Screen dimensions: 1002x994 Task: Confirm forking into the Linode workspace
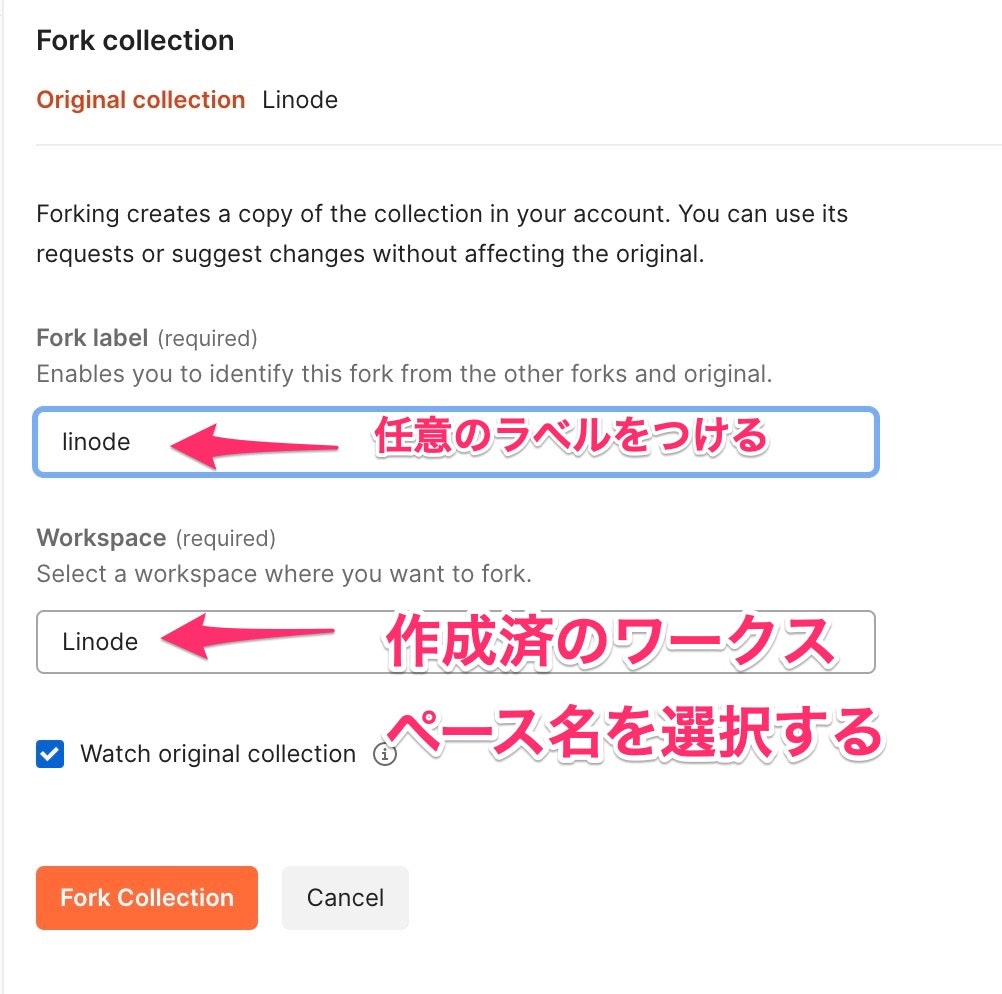pyautogui.click(x=146, y=897)
